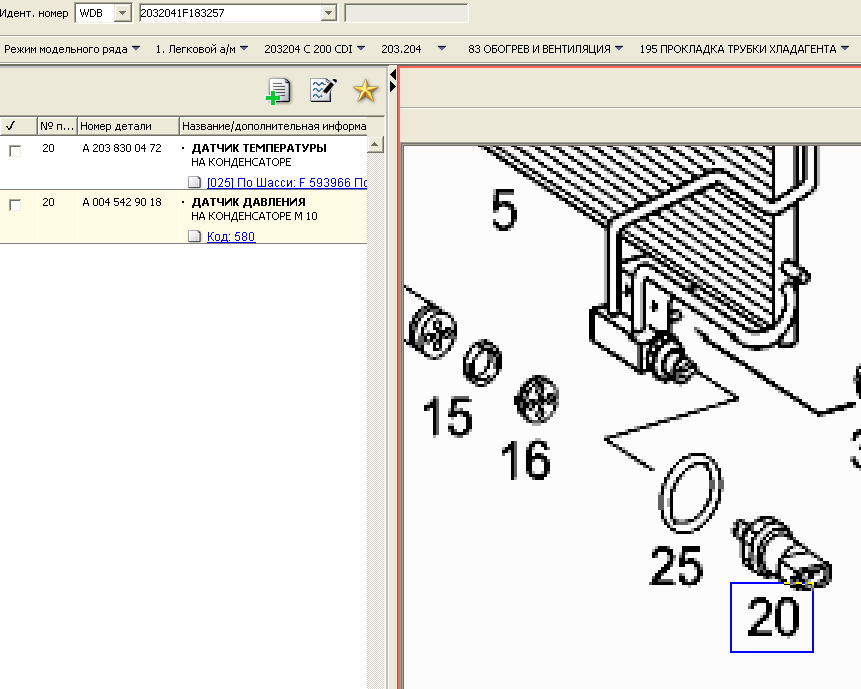Open the notes editor icon with pencil
Screen dimensions: 861x689
(323, 91)
